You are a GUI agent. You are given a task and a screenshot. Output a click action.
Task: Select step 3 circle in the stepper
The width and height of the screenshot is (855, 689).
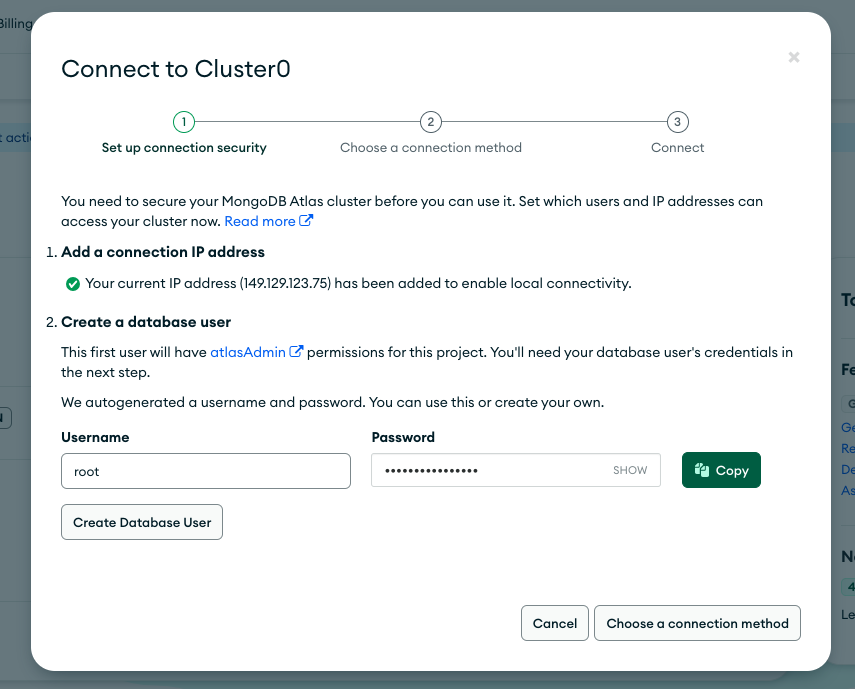pos(677,122)
